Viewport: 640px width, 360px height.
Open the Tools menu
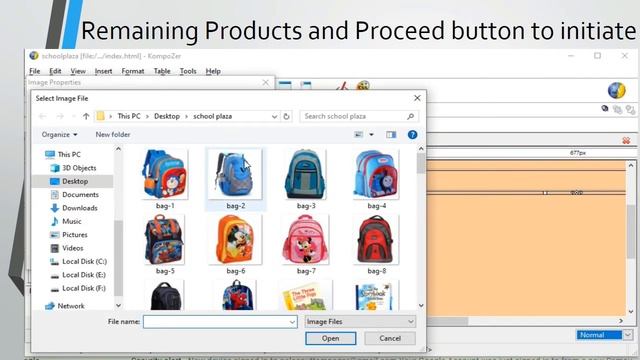[x=188, y=71]
